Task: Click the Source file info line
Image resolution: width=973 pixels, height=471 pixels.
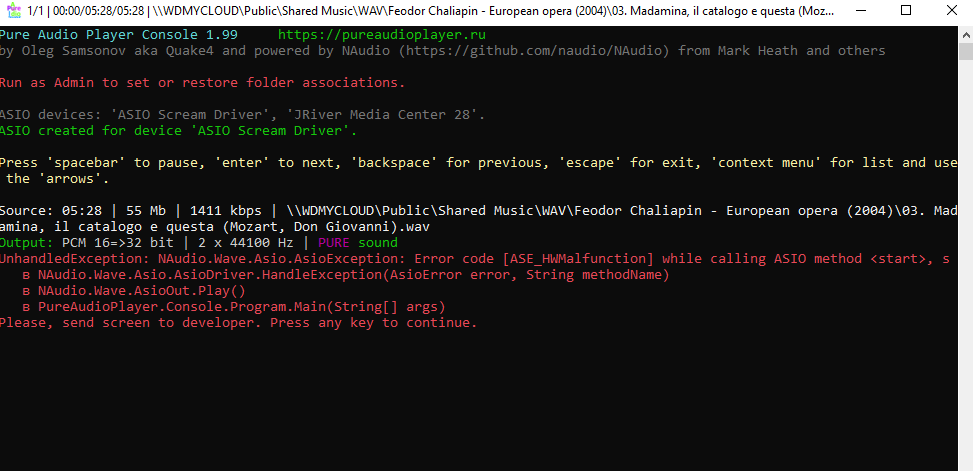Action: click(478, 218)
